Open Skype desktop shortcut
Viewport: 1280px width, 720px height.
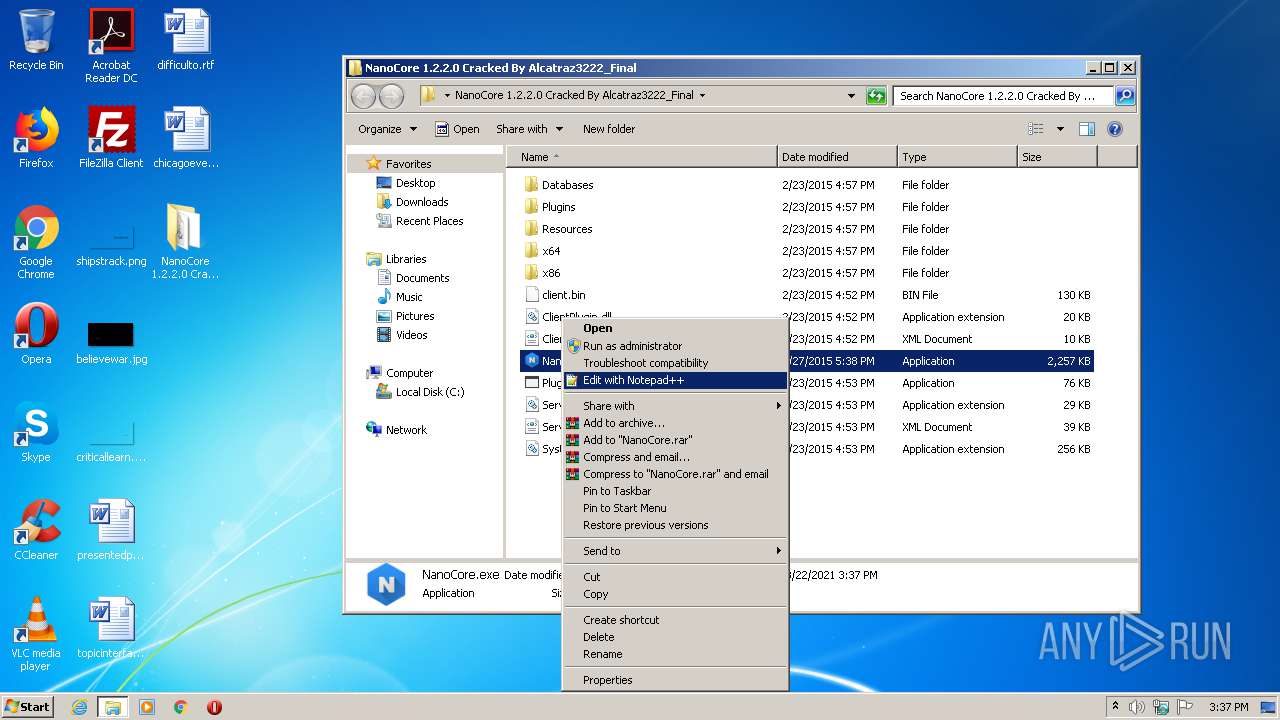point(36,432)
